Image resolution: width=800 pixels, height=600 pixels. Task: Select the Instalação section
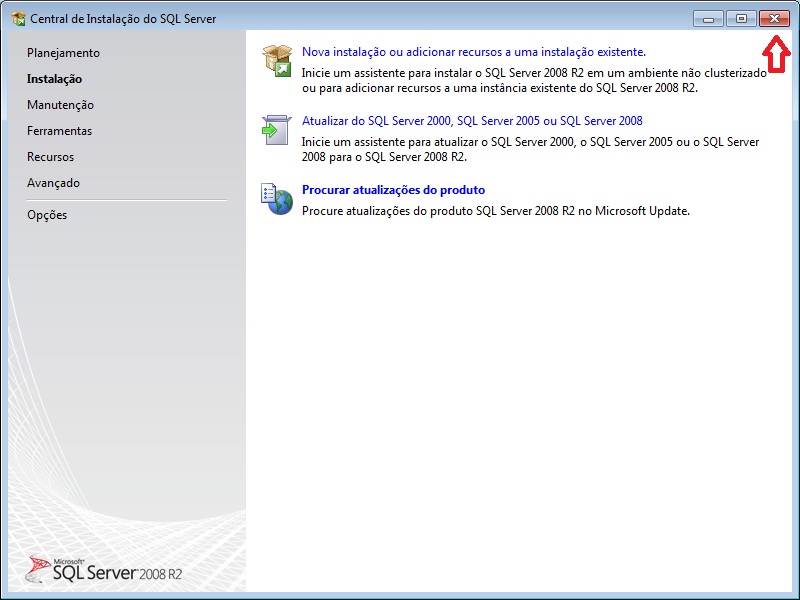click(x=55, y=79)
